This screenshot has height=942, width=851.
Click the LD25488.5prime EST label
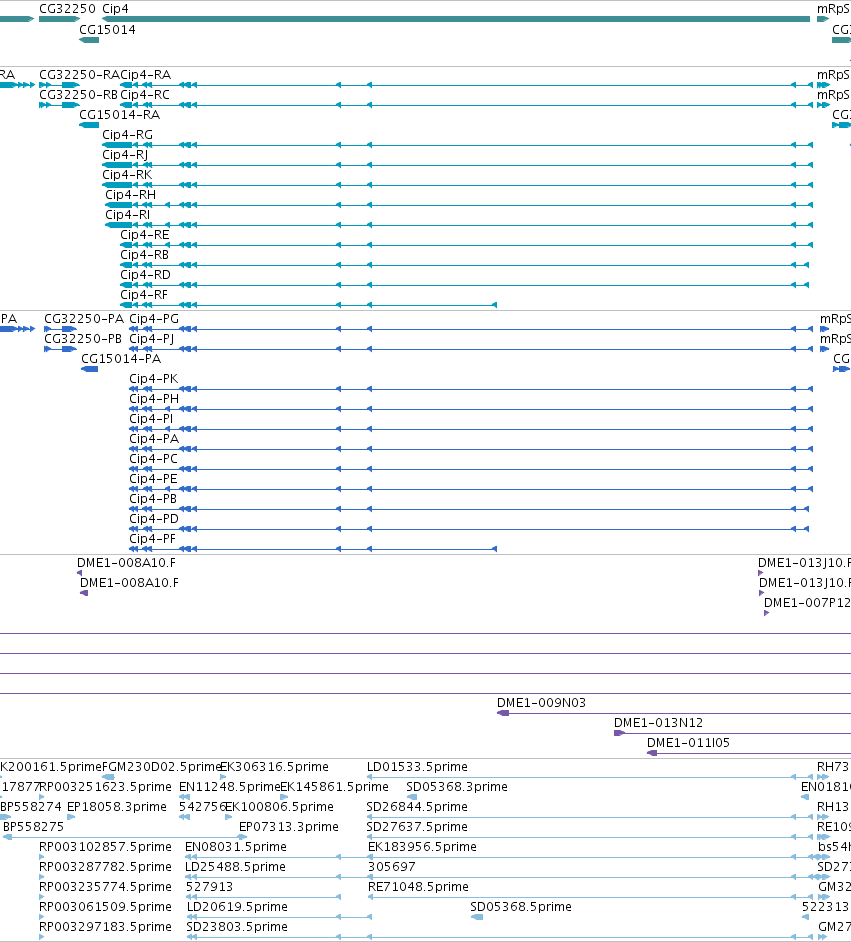point(235,867)
